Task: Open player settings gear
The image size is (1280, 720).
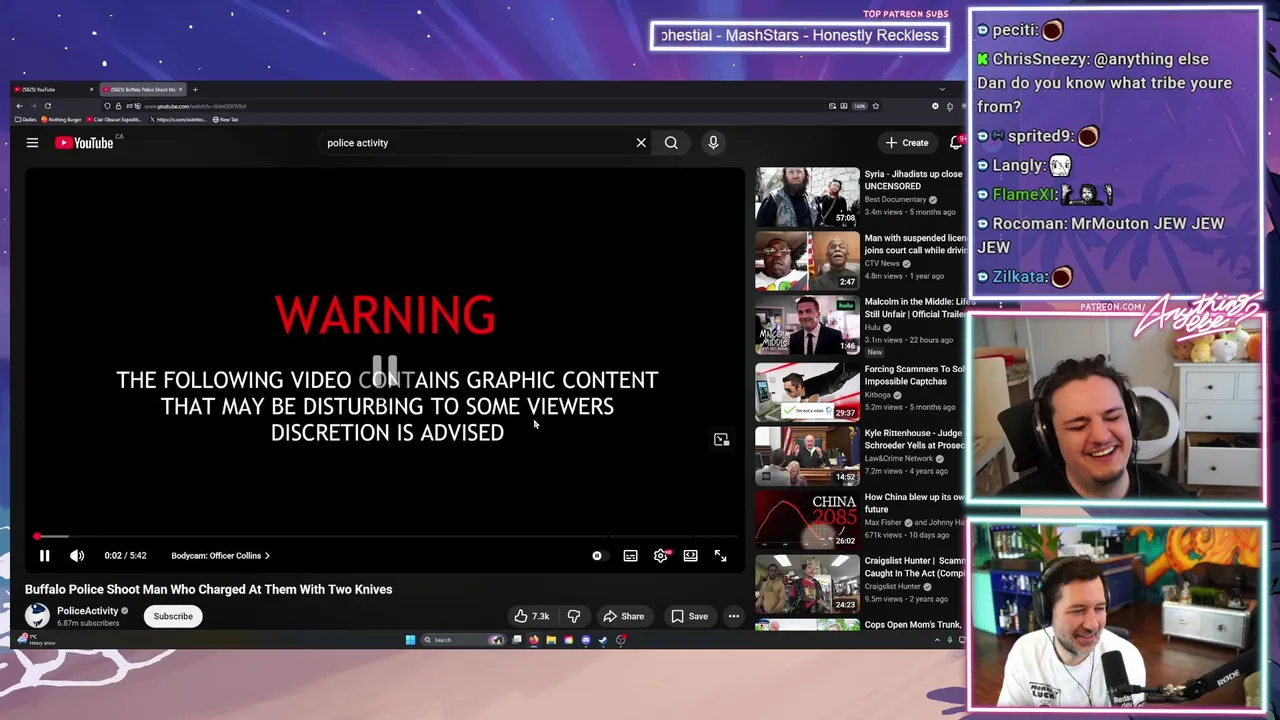Action: pos(661,556)
